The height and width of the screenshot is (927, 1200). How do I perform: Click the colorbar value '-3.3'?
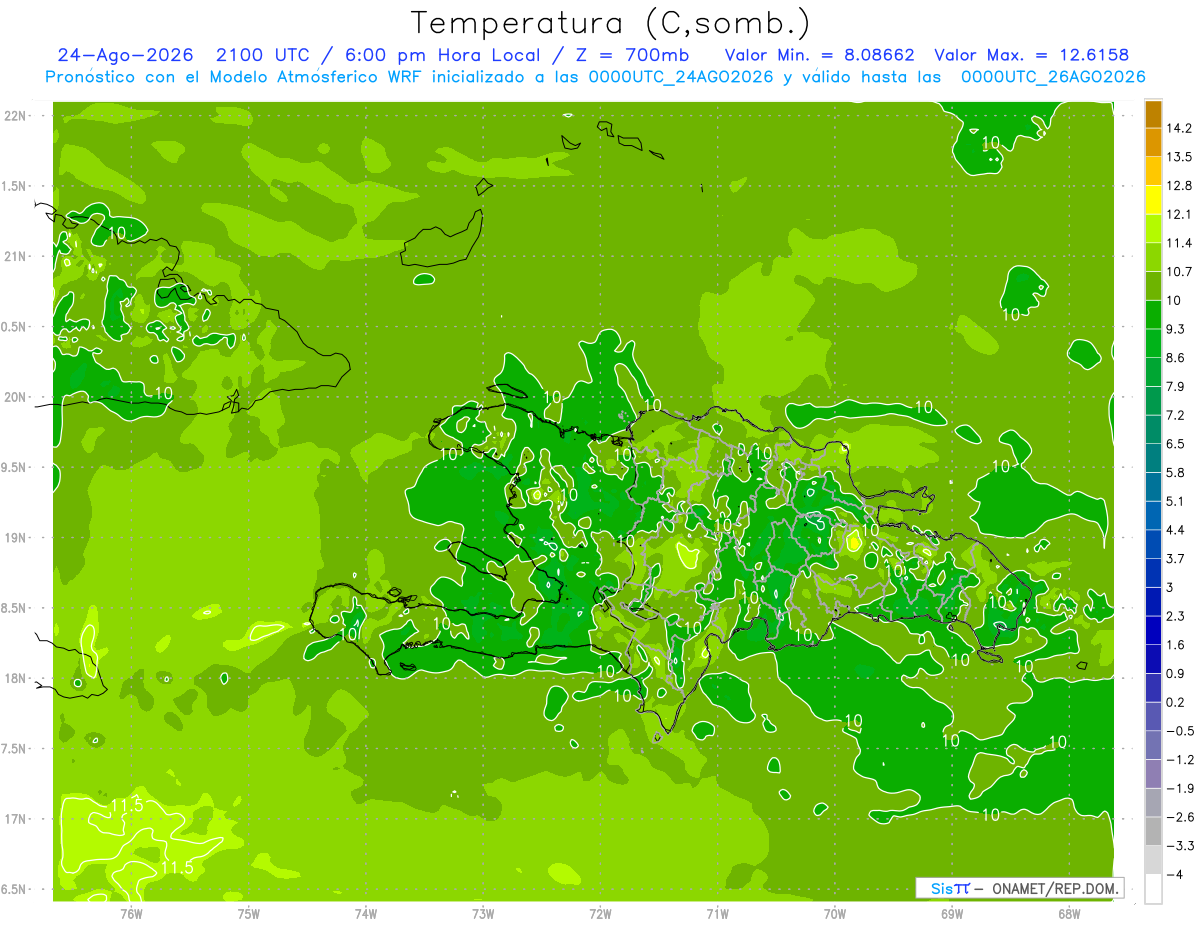pos(1180,846)
